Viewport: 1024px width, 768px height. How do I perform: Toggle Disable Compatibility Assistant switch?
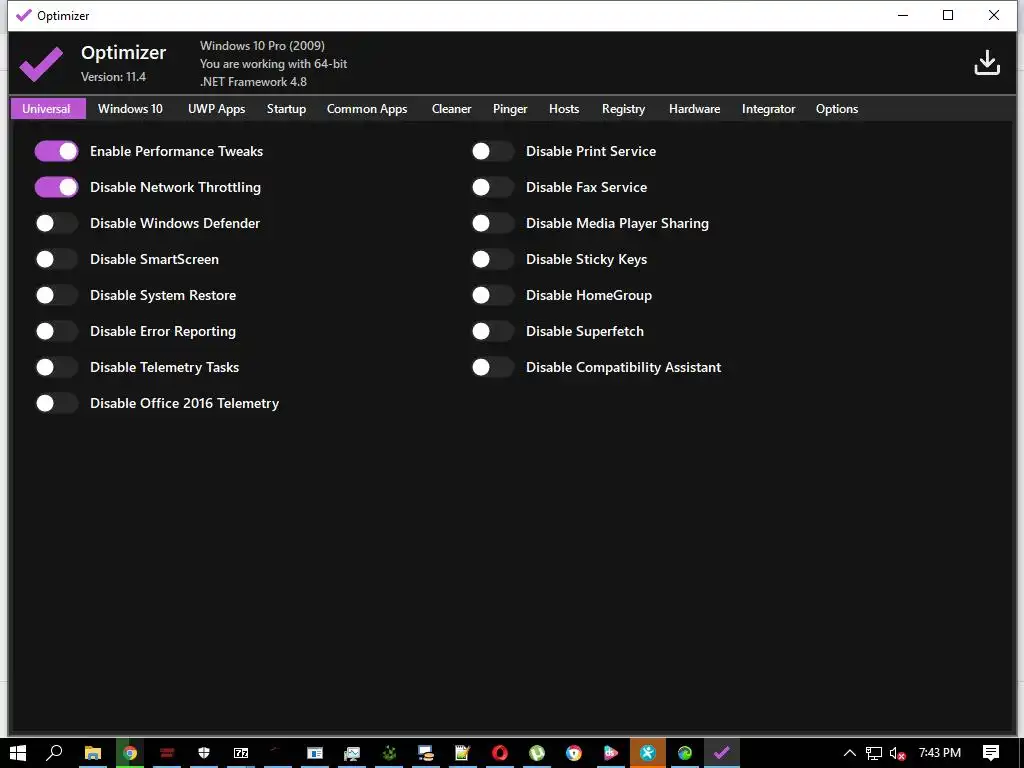(493, 367)
